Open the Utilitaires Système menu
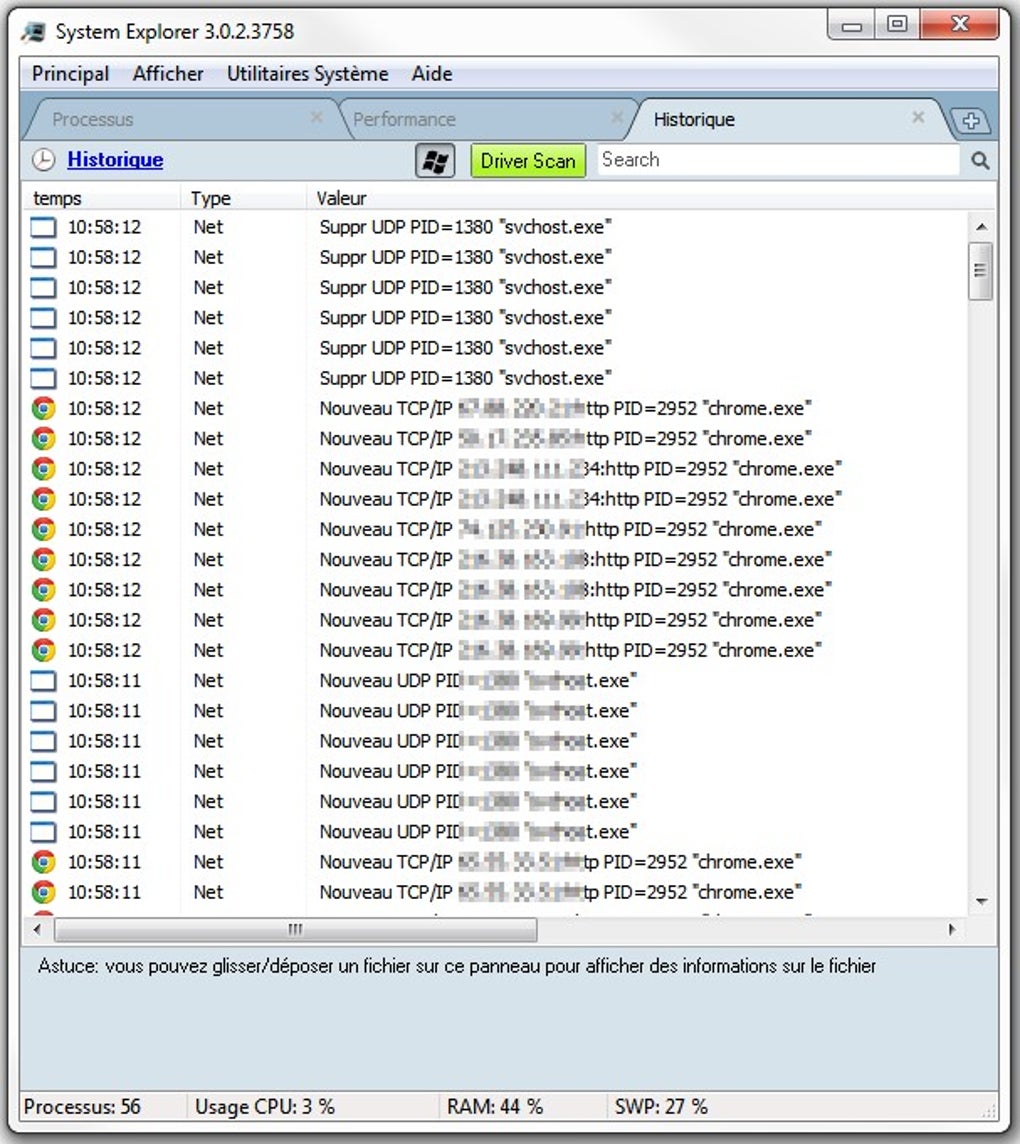Image resolution: width=1020 pixels, height=1144 pixels. click(x=309, y=73)
